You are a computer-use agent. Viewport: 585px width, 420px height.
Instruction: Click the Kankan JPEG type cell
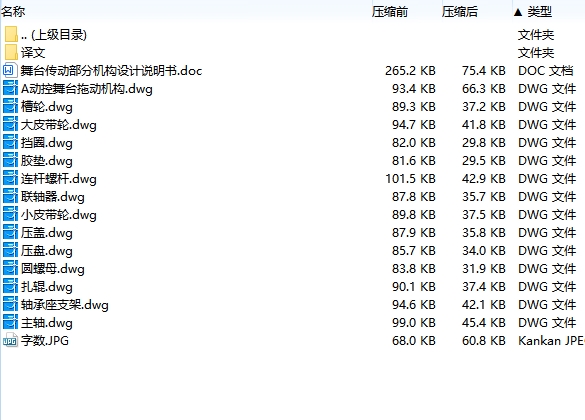551,341
